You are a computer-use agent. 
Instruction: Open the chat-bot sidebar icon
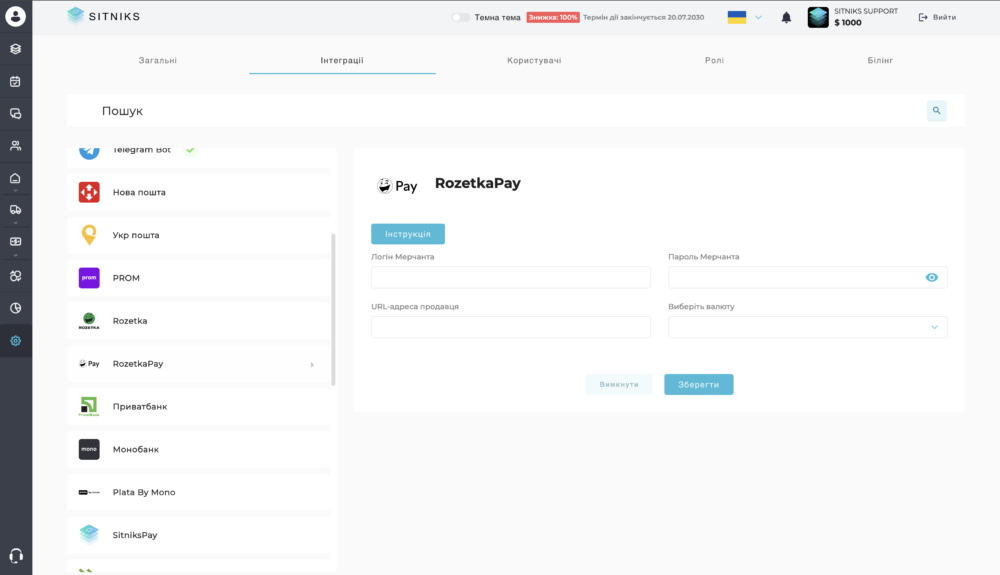click(x=15, y=276)
